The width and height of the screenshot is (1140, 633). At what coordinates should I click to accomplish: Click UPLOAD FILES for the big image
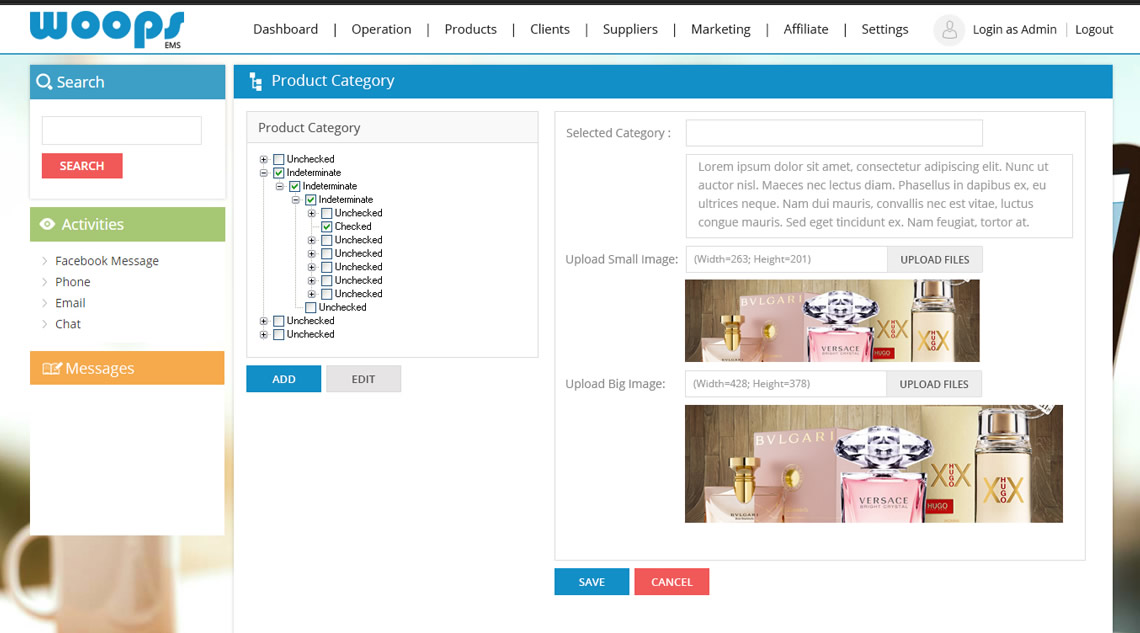pyautogui.click(x=934, y=384)
